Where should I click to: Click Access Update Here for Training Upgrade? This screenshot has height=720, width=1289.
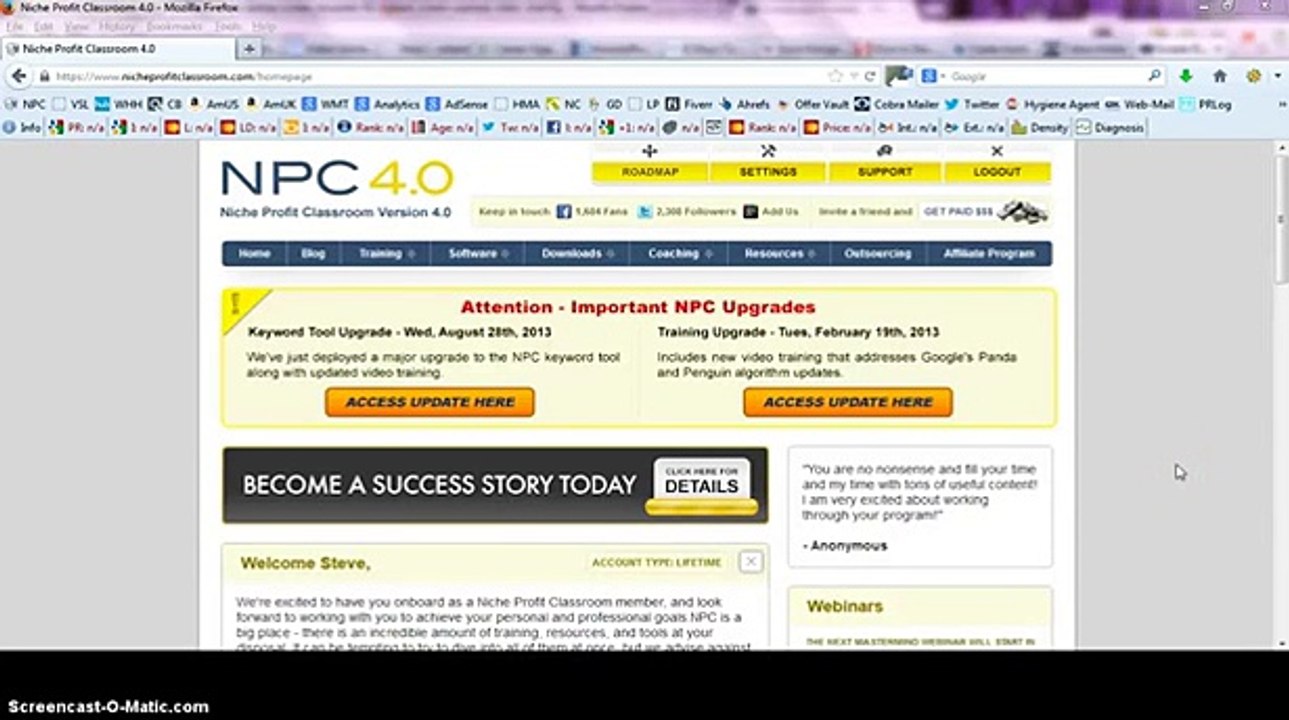pyautogui.click(x=848, y=402)
